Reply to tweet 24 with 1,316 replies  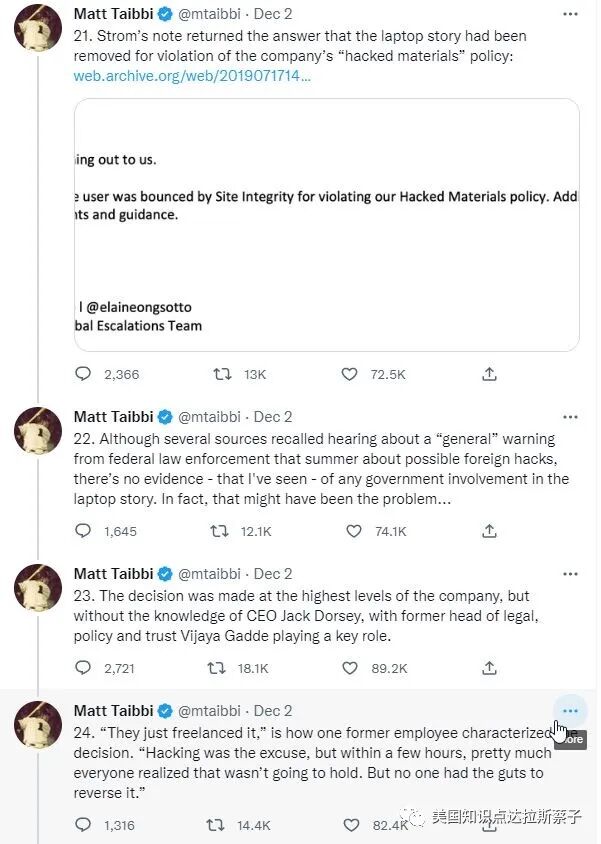pyautogui.click(x=83, y=825)
